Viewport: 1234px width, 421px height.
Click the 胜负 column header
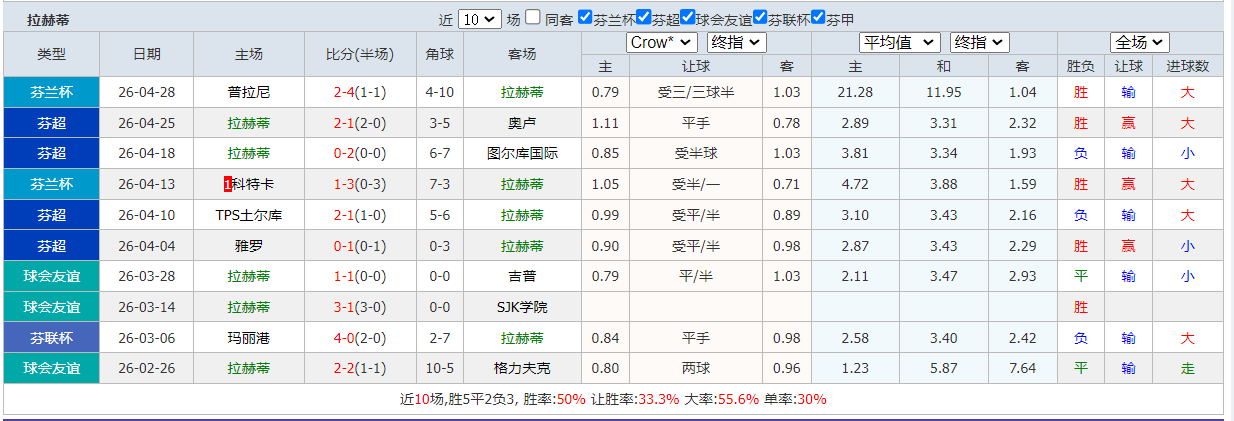click(x=1080, y=66)
